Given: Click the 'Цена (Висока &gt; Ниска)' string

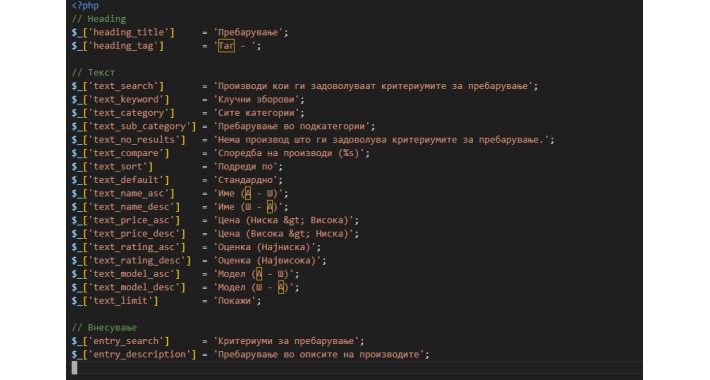Looking at the screenshot, I should click(x=283, y=234).
